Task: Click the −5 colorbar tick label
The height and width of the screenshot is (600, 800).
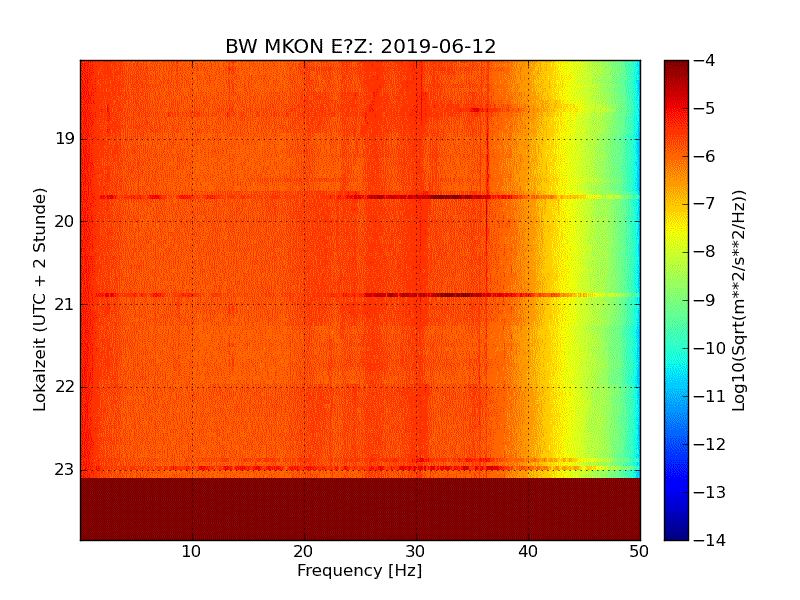Action: [705, 109]
